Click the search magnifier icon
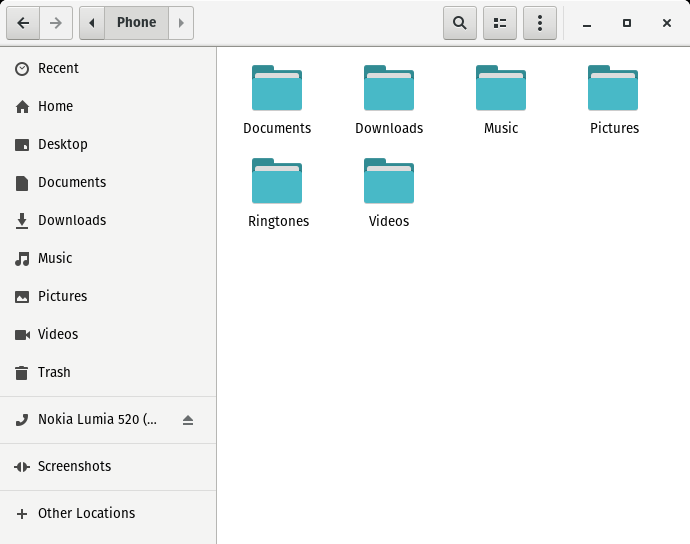The height and width of the screenshot is (544, 690). pyautogui.click(x=459, y=23)
